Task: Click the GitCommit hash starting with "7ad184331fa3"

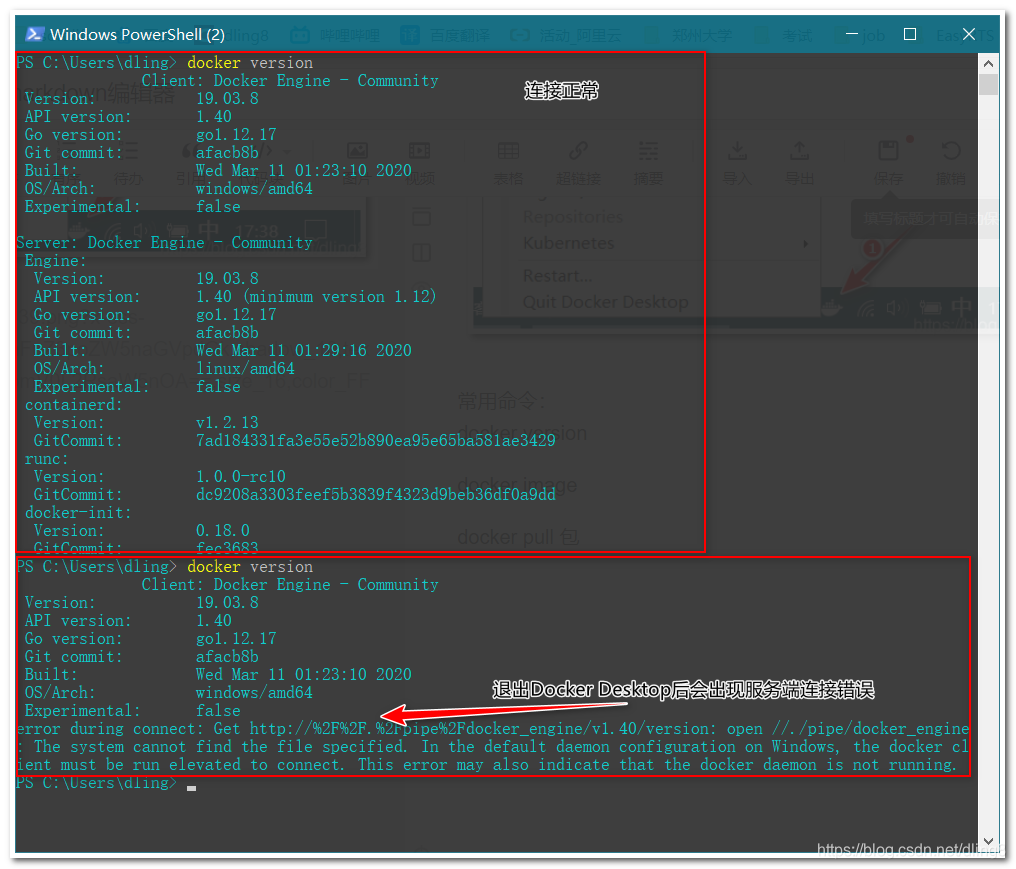Action: pyautogui.click(x=376, y=441)
